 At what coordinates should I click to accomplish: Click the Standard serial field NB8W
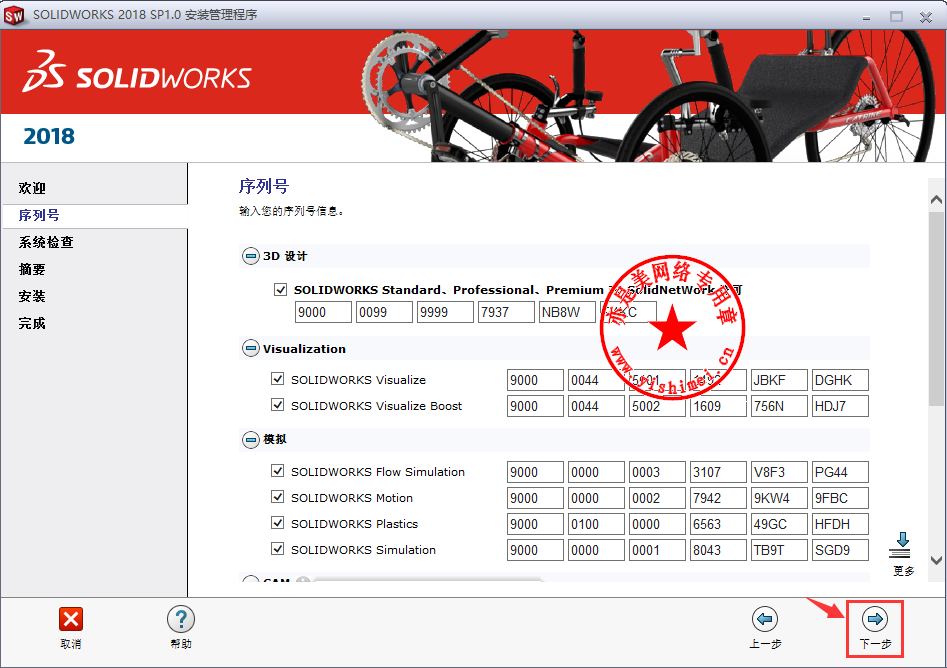point(567,312)
